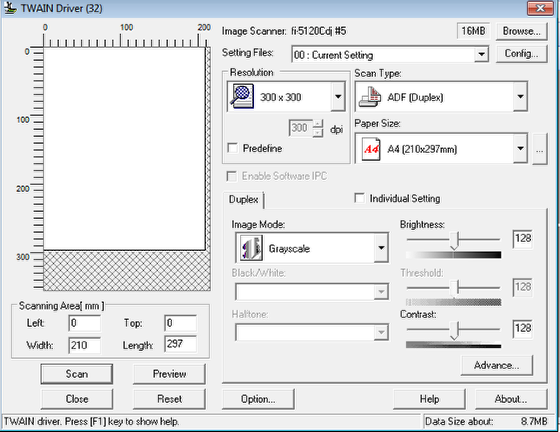Decrease dpi with the spinner down arrow
Viewport: 560px width, 432px height.
click(318, 133)
